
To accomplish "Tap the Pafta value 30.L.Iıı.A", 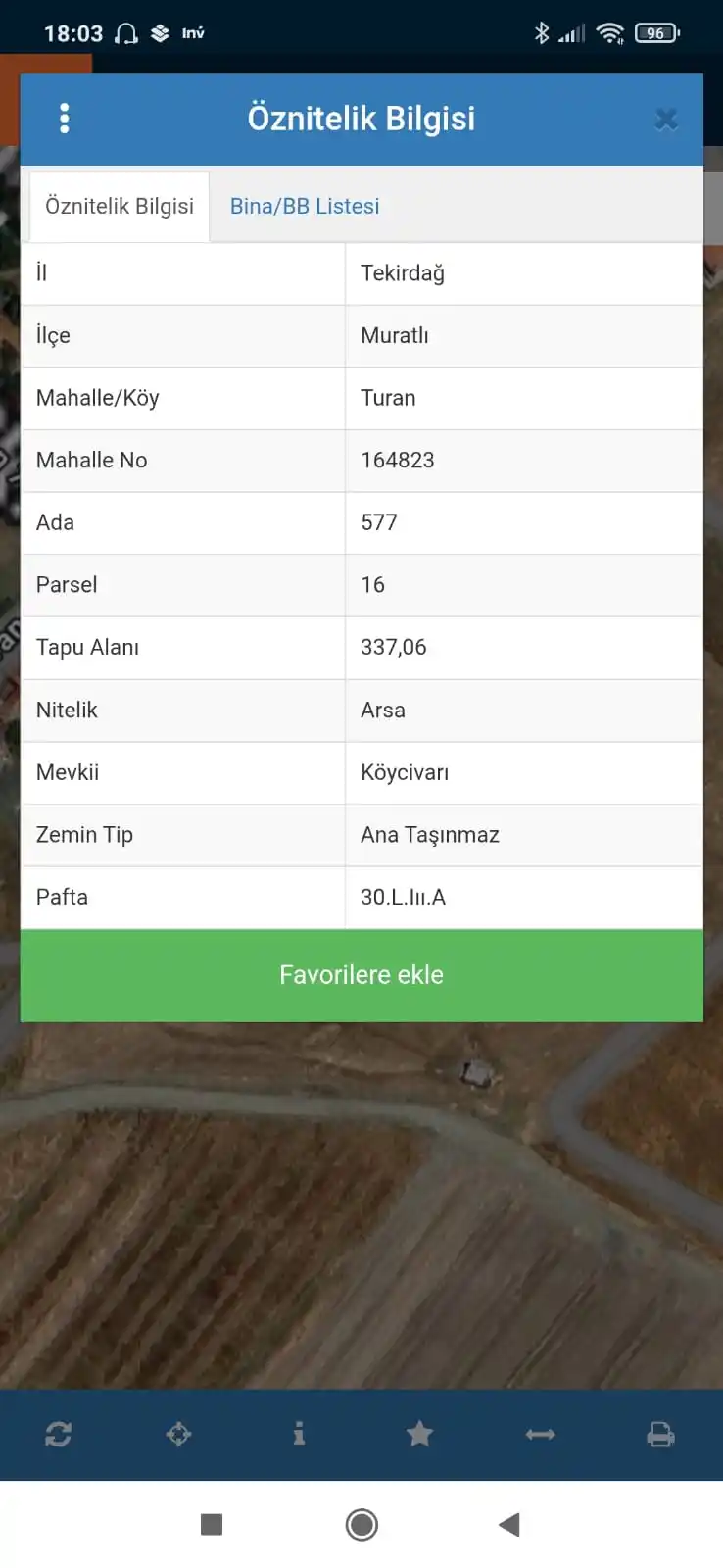I will tap(404, 897).
